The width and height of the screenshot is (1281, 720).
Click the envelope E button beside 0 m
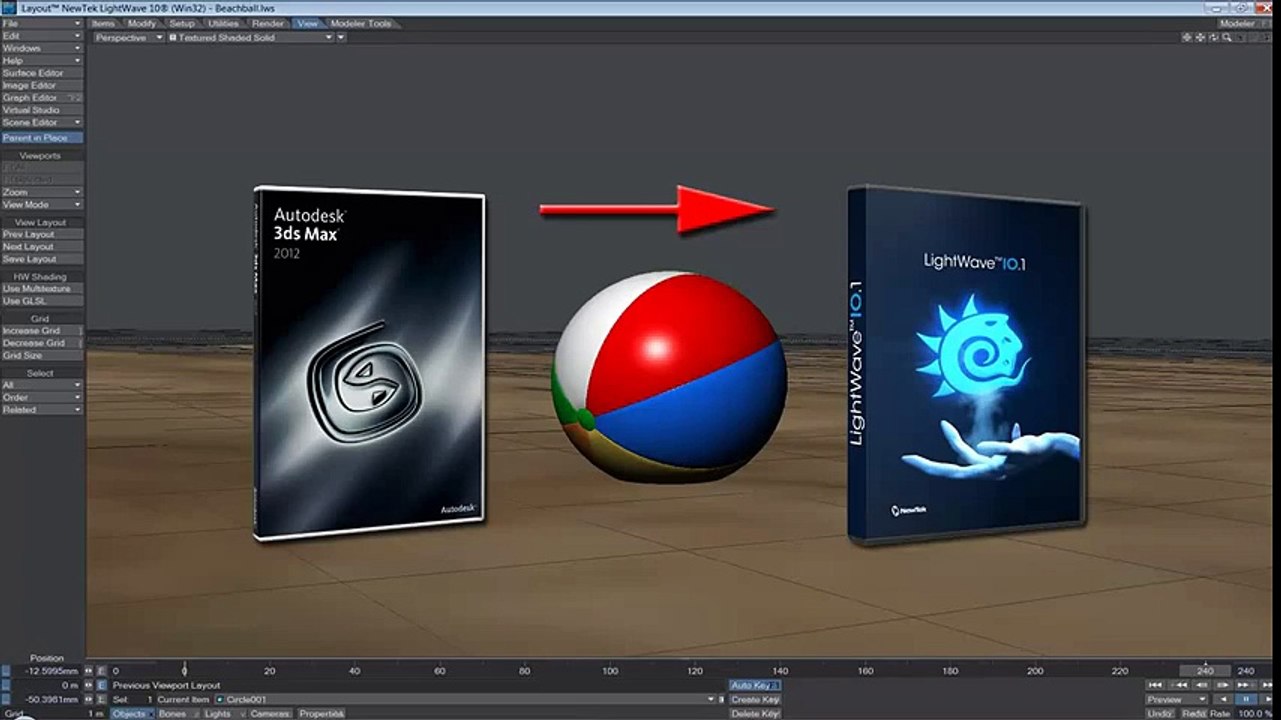(101, 685)
